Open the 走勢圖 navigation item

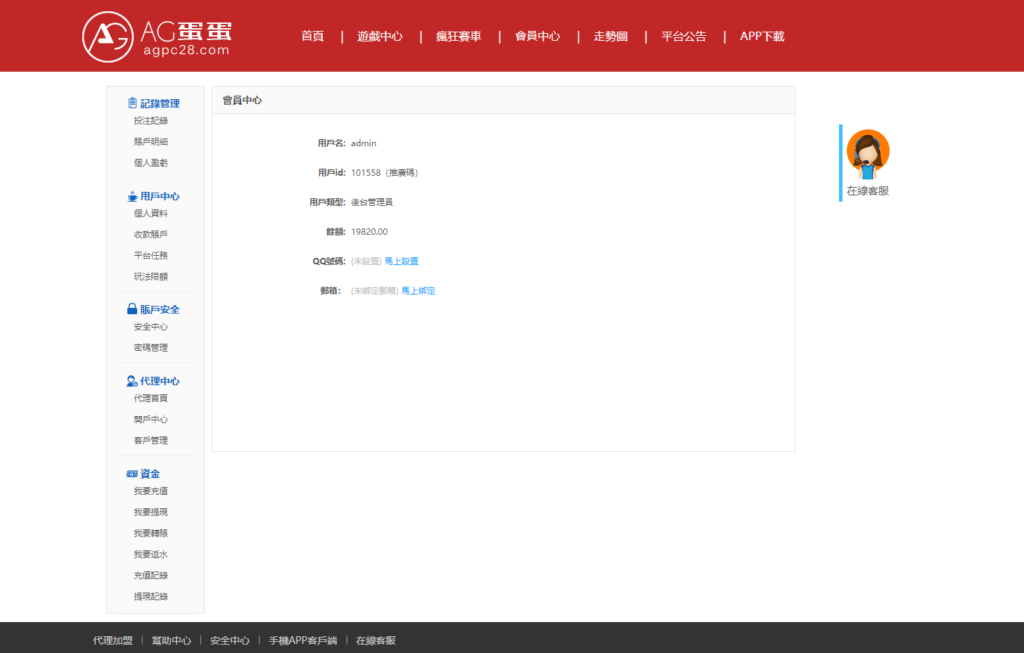610,36
